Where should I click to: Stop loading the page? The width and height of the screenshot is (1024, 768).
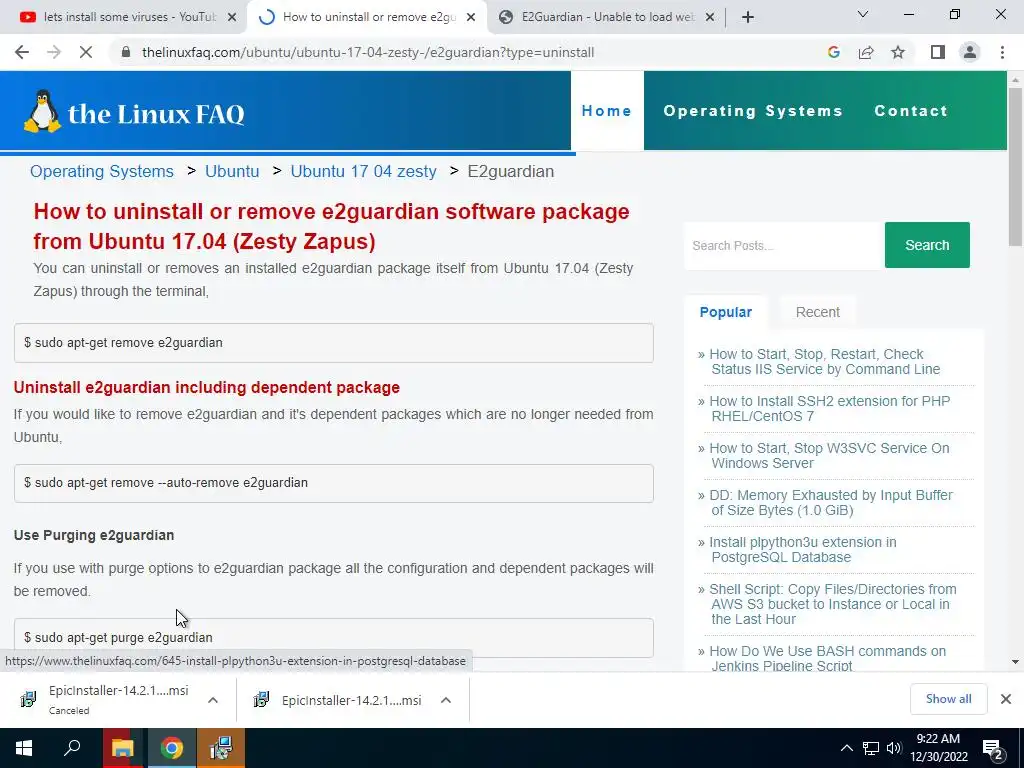click(x=86, y=52)
